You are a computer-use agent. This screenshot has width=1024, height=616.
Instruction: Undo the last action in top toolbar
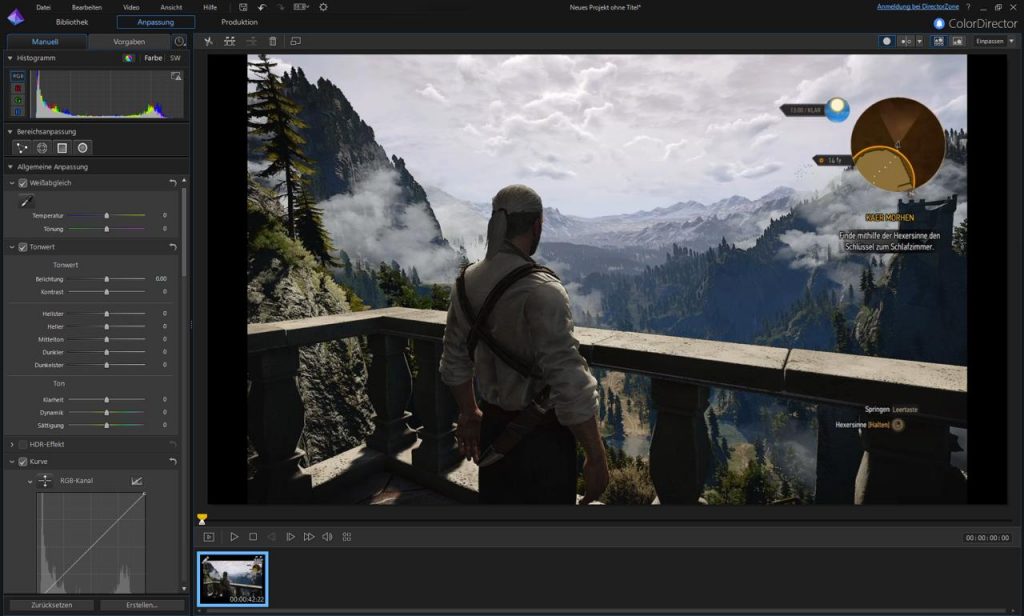coord(262,7)
